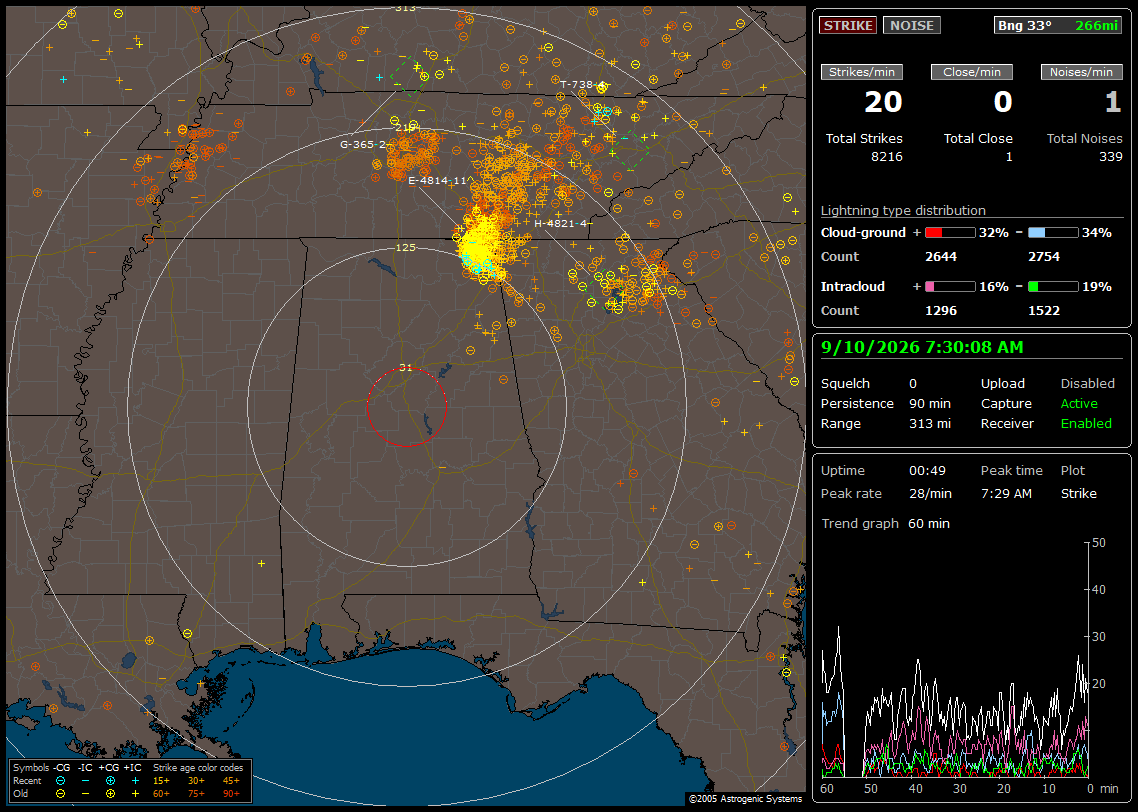This screenshot has height=812, width=1138.
Task: Change the Range 313 mi value
Action: [x=930, y=424]
